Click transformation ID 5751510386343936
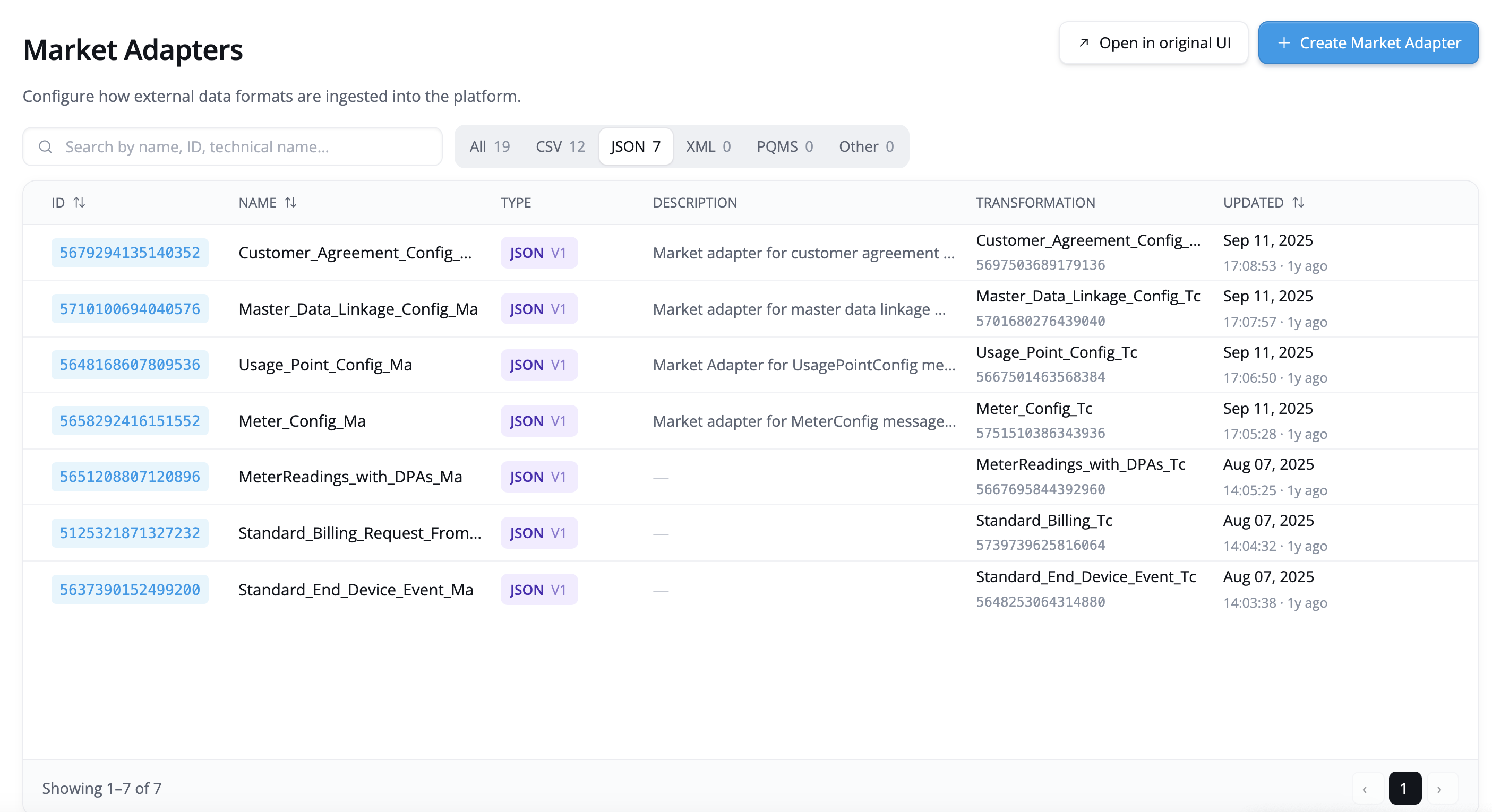Viewport: 1492px width, 812px height. click(1040, 434)
